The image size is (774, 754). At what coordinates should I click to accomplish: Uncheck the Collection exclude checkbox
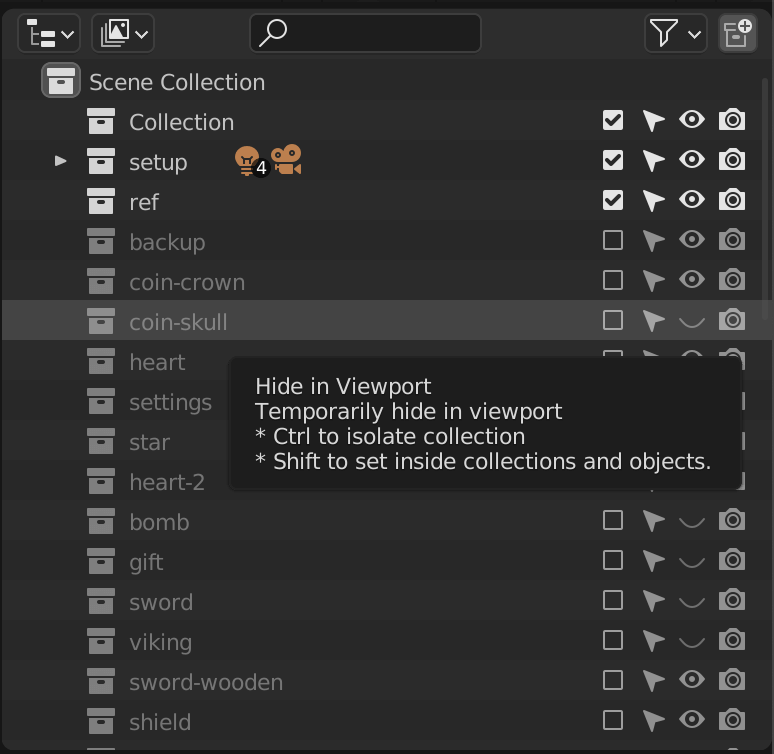point(613,120)
